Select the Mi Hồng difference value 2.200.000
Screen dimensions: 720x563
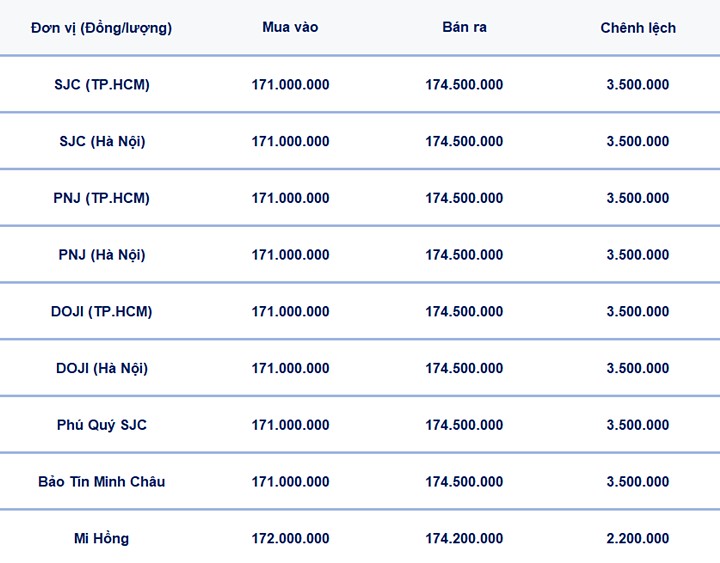pyautogui.click(x=638, y=539)
